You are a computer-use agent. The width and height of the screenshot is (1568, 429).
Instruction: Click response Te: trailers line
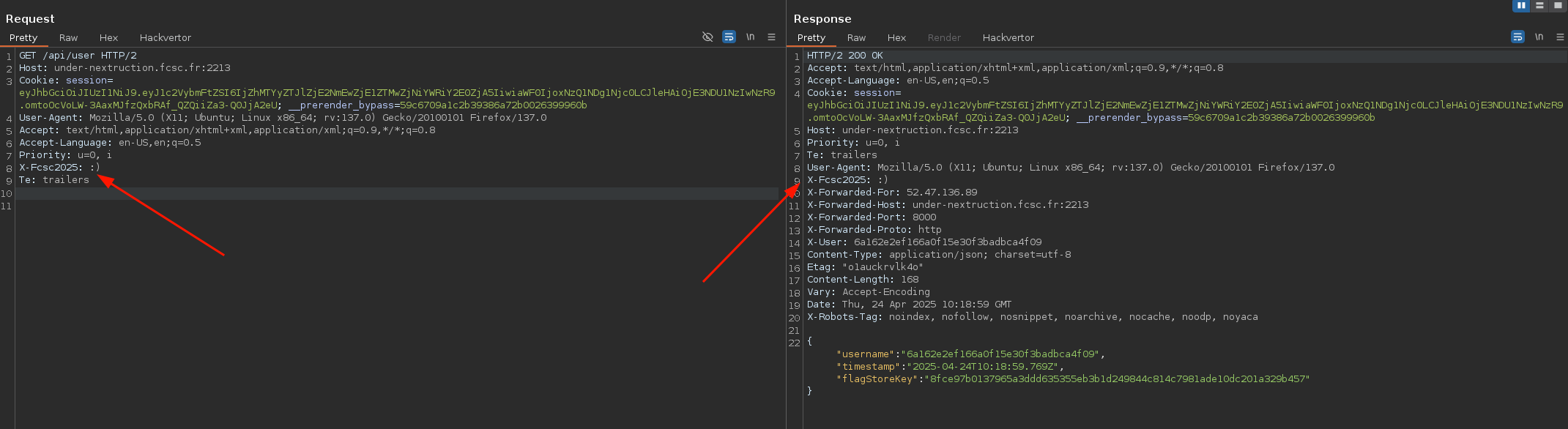click(x=842, y=155)
